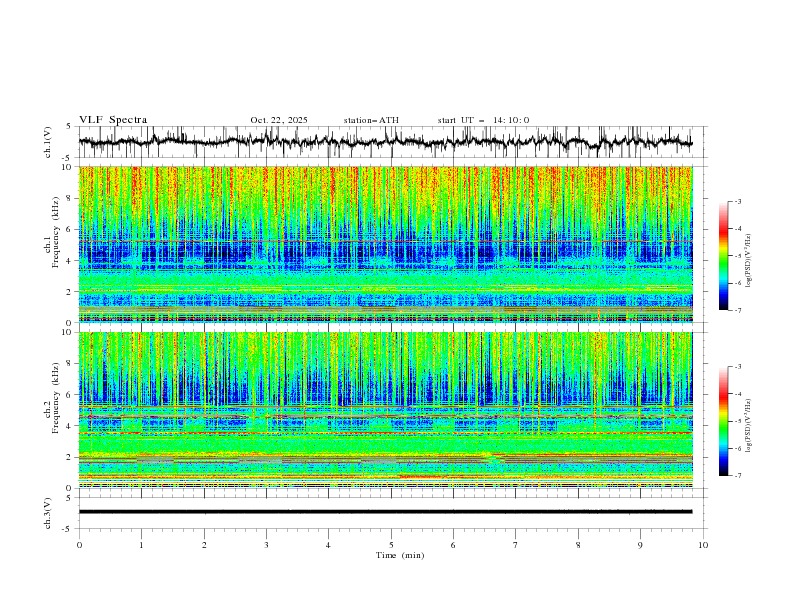Click inside the ch.1 spectrogram panel
Screen dimensions: 792x612
point(385,244)
